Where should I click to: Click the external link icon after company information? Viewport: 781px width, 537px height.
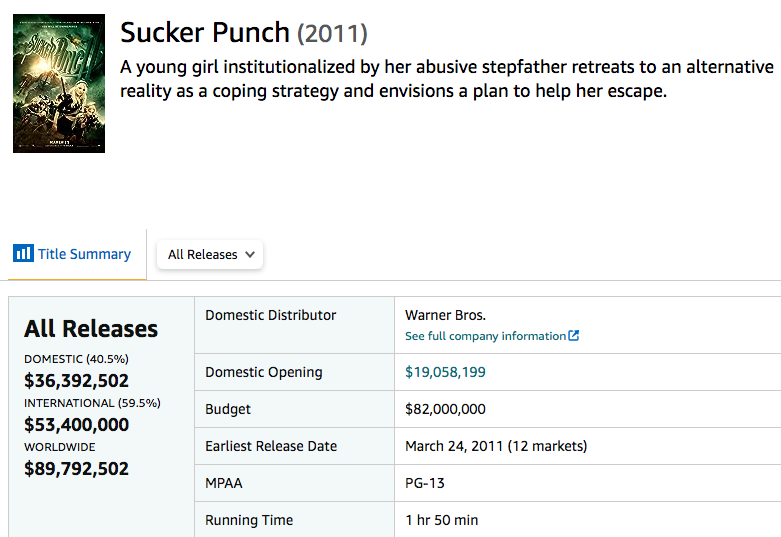(x=573, y=336)
